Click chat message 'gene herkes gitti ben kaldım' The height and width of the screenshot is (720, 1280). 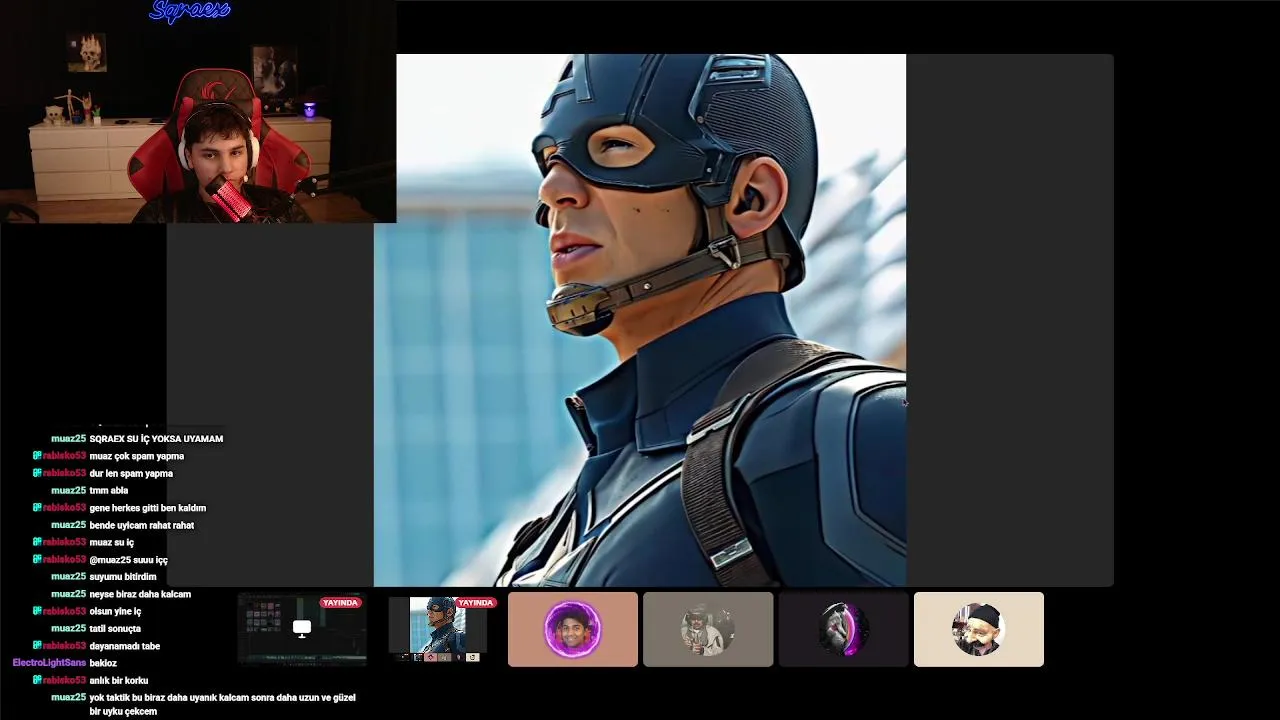tap(148, 508)
